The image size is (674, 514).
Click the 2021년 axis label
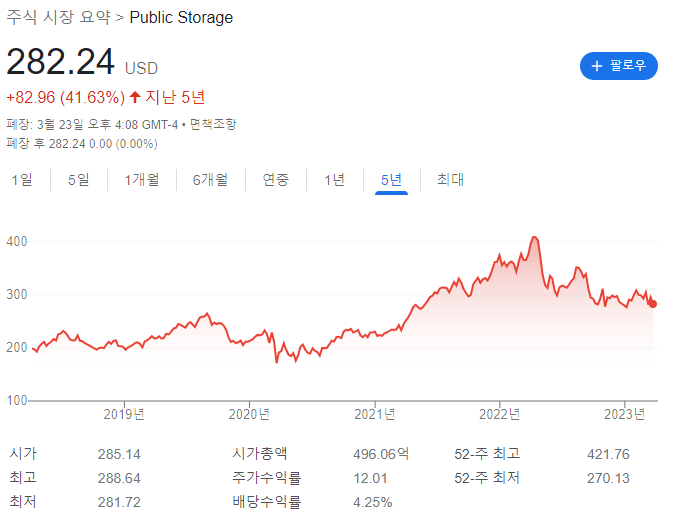pos(374,414)
